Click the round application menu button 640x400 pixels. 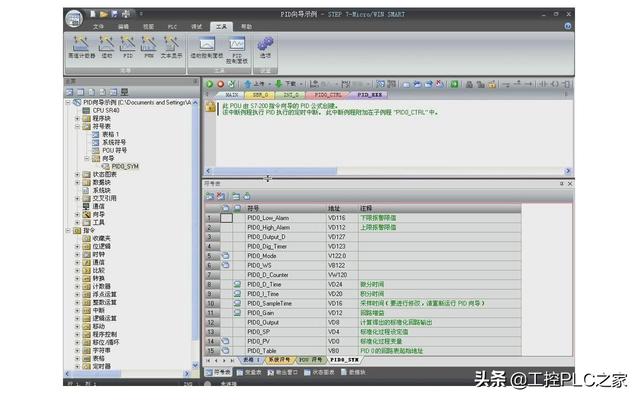pos(74,19)
